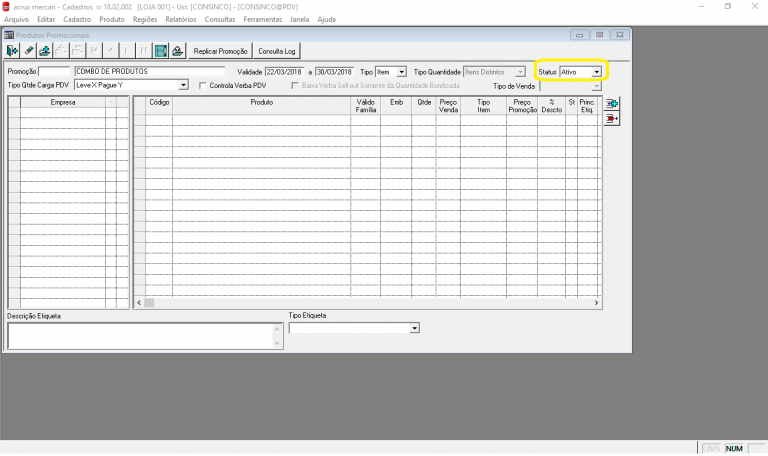This screenshot has width=768, height=456.
Task: Click the product grid horizontal scrollbar thumb
Action: pyautogui.click(x=149, y=303)
